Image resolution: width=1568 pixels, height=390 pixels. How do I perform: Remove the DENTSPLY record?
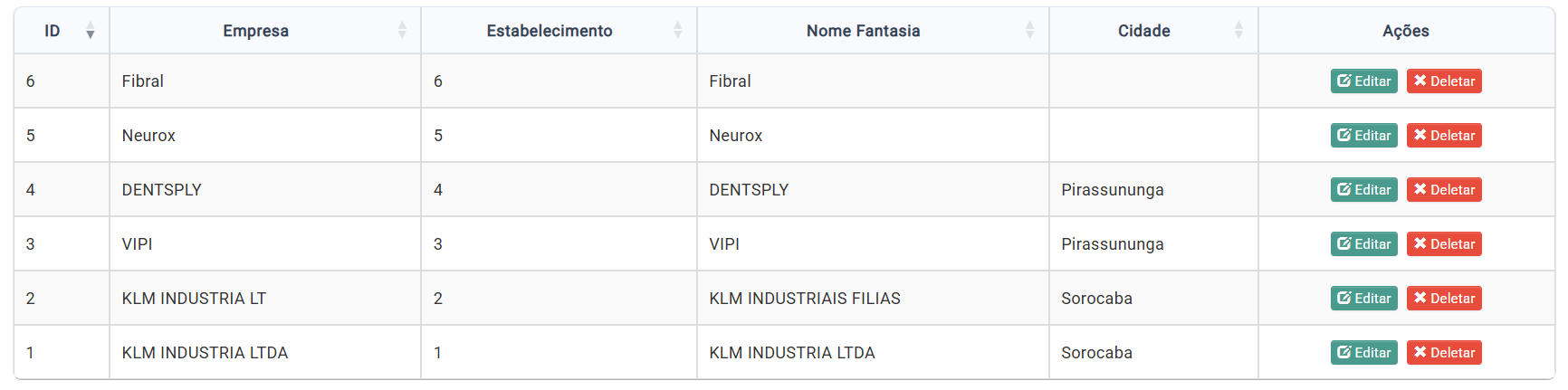click(1444, 190)
